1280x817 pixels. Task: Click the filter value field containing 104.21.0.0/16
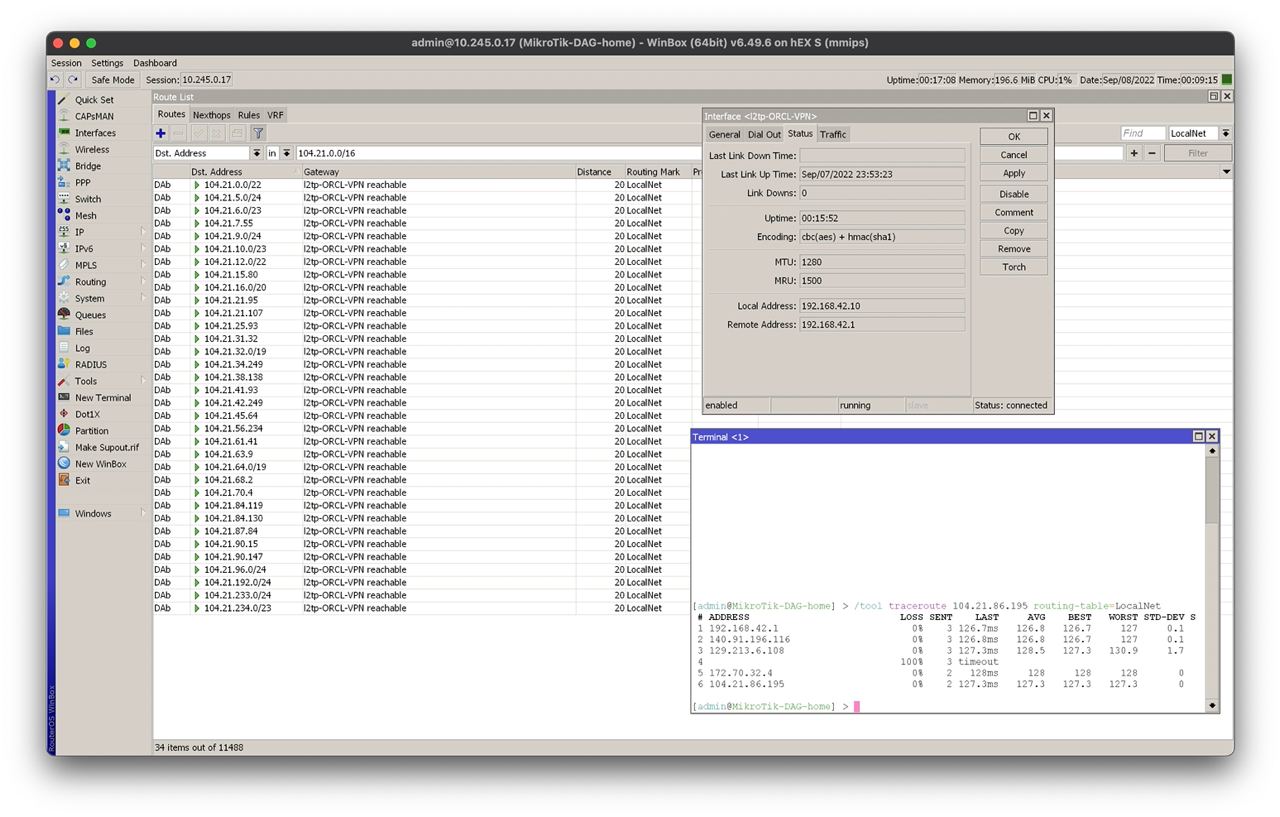tap(710, 153)
